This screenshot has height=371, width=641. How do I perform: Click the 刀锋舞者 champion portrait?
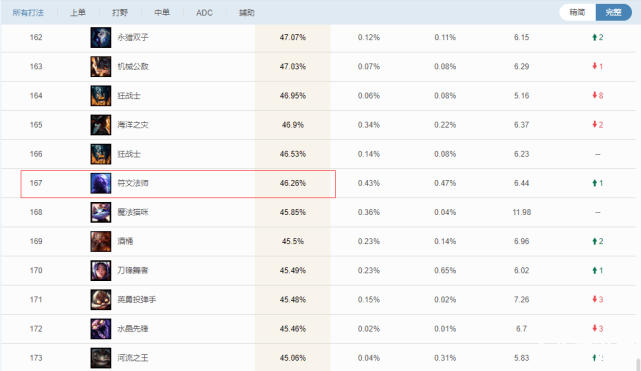101,270
